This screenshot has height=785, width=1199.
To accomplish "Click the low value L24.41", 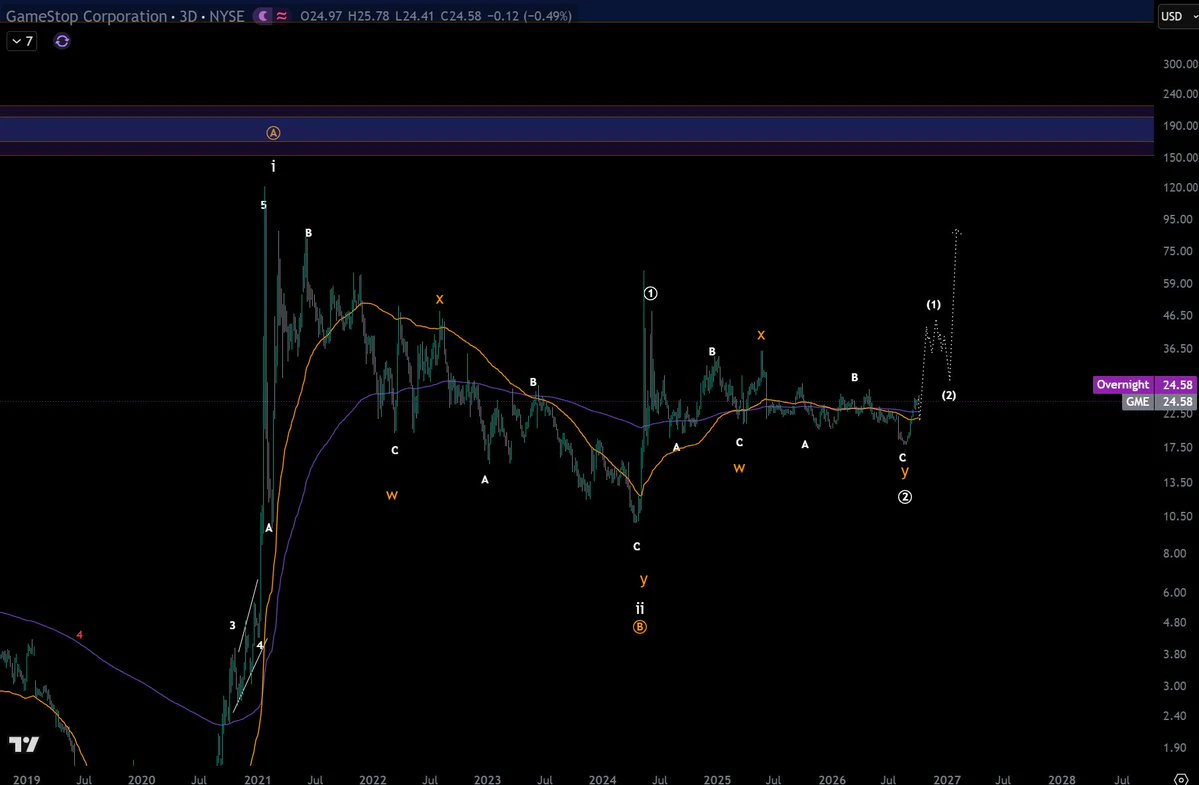I will [414, 16].
